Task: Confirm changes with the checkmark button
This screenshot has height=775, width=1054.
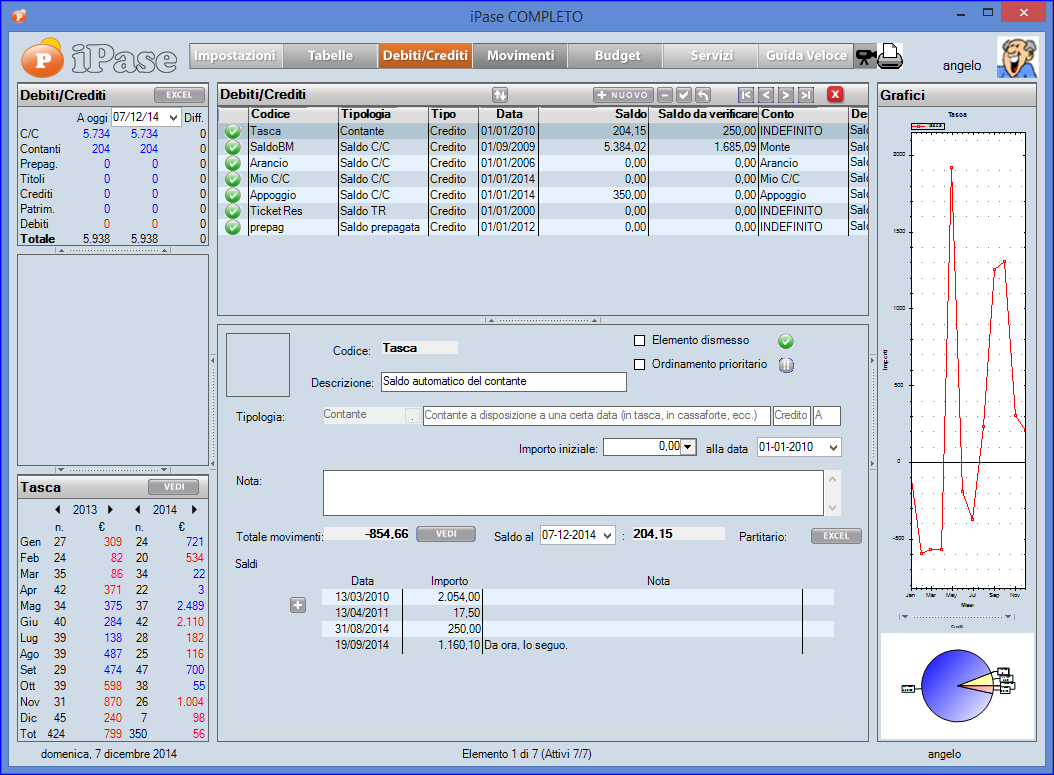Action: point(684,95)
